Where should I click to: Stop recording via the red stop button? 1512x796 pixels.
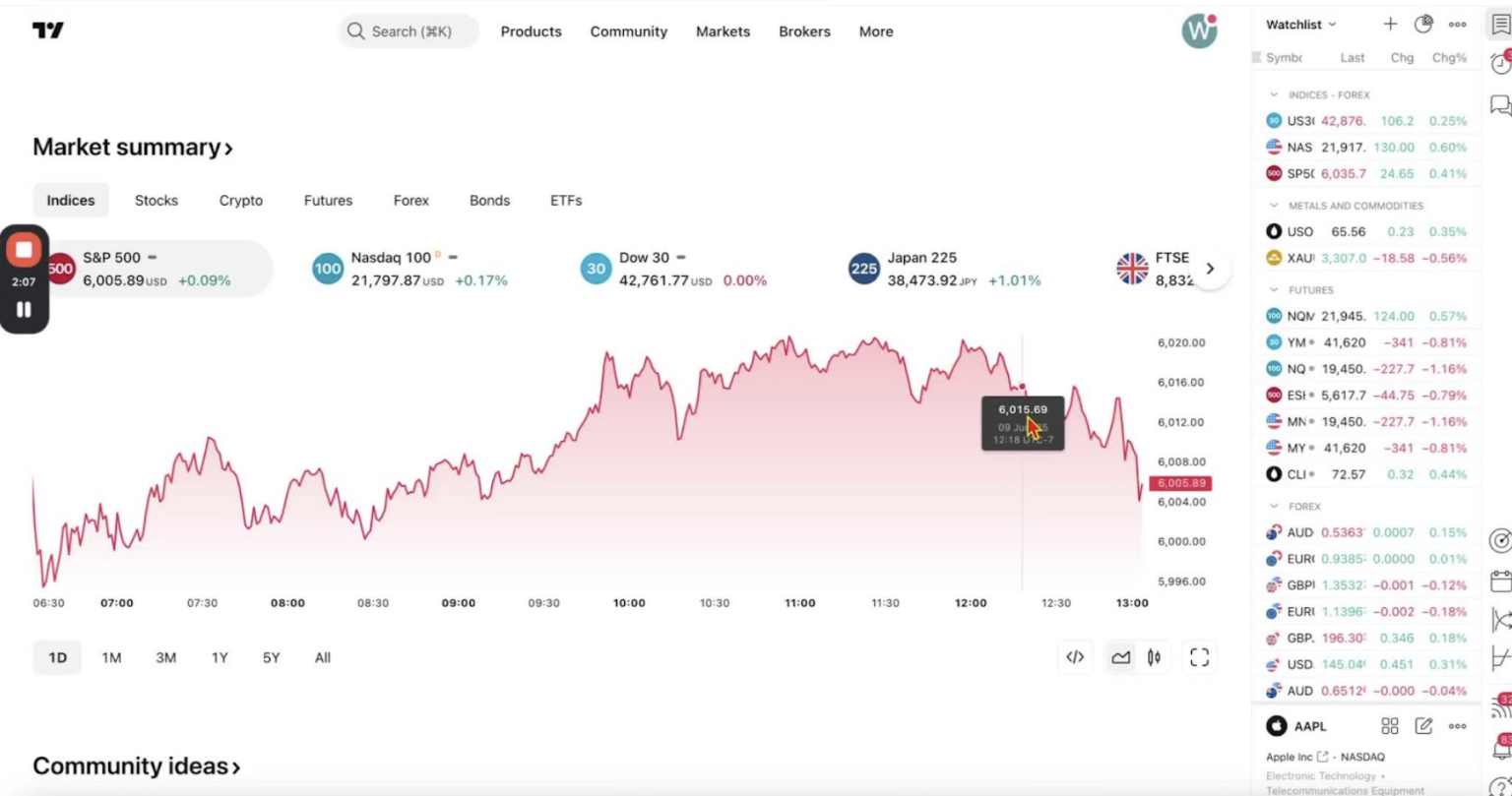click(24, 249)
